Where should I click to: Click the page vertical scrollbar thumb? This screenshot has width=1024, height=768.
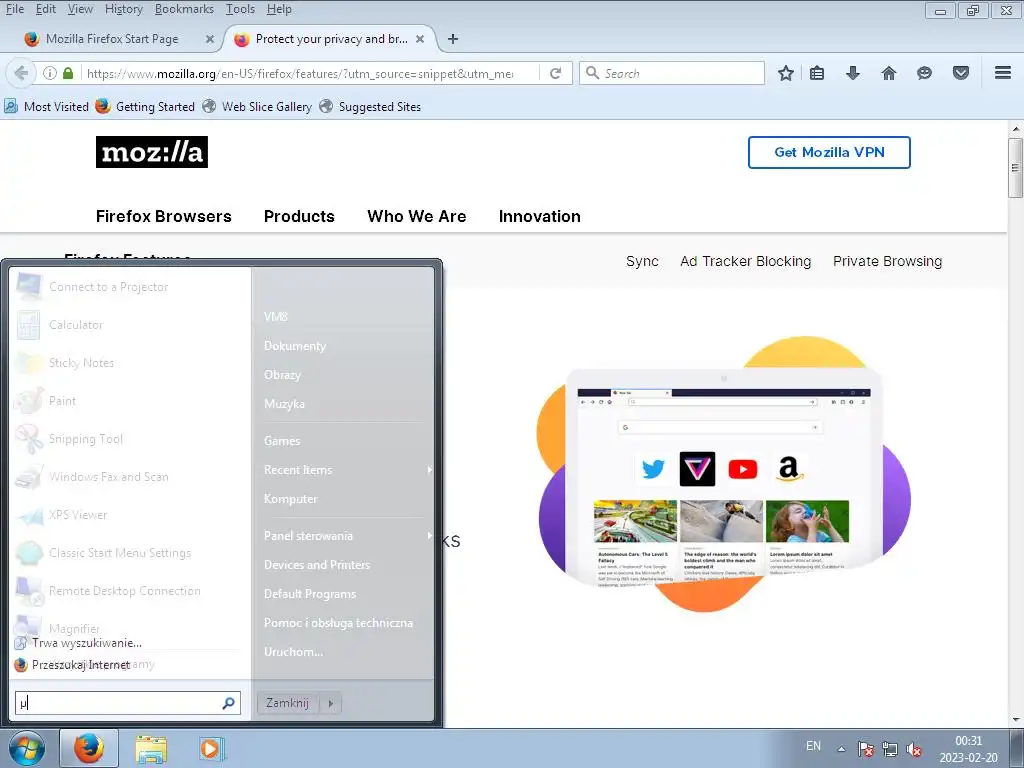[x=1016, y=168]
